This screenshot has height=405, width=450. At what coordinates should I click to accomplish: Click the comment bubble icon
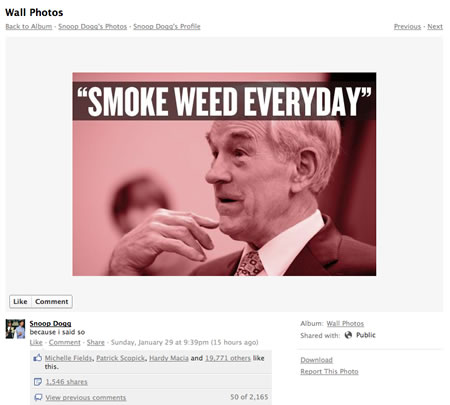(38, 397)
